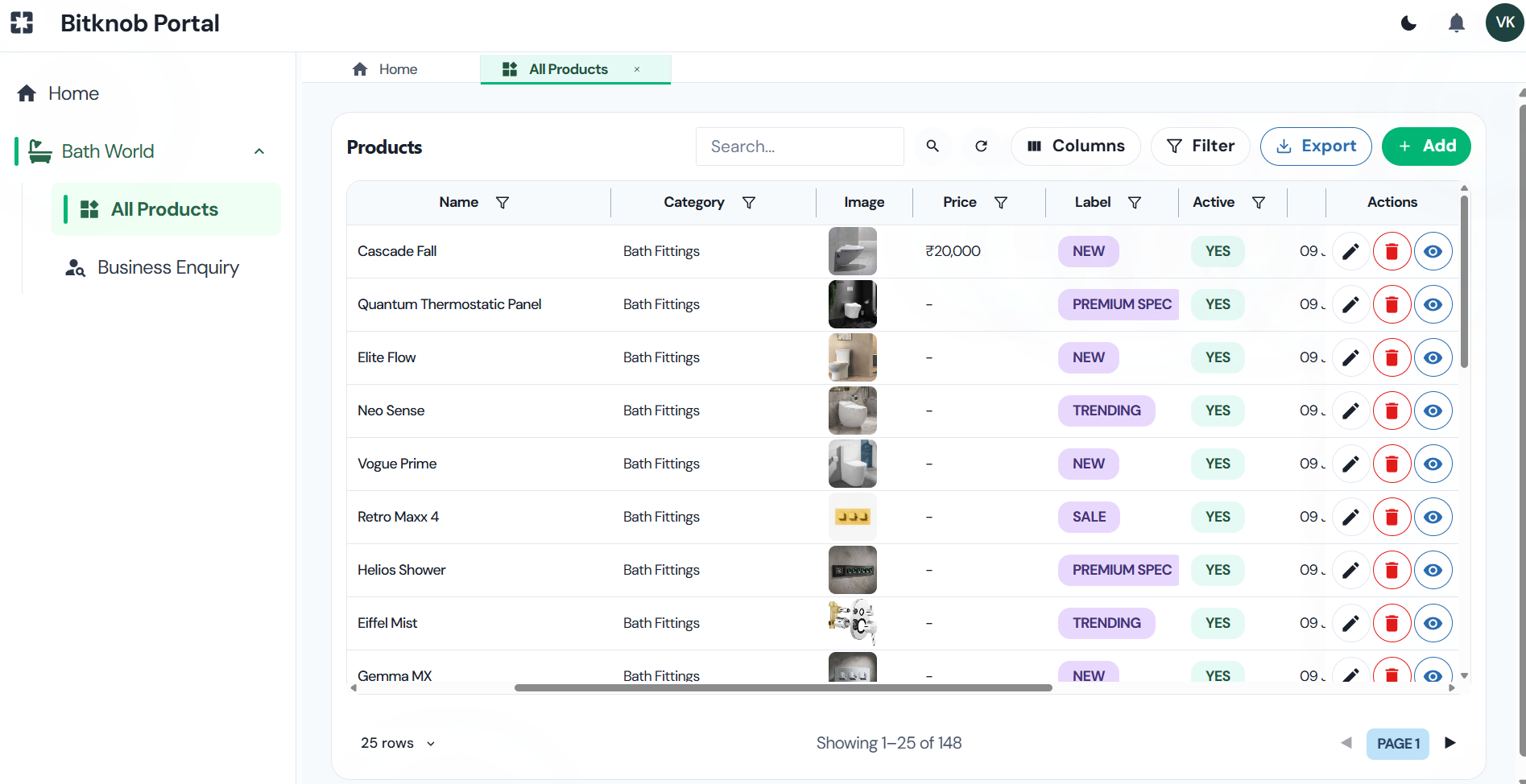This screenshot has width=1526, height=784.
Task: Filter the Active column
Action: (x=1259, y=203)
